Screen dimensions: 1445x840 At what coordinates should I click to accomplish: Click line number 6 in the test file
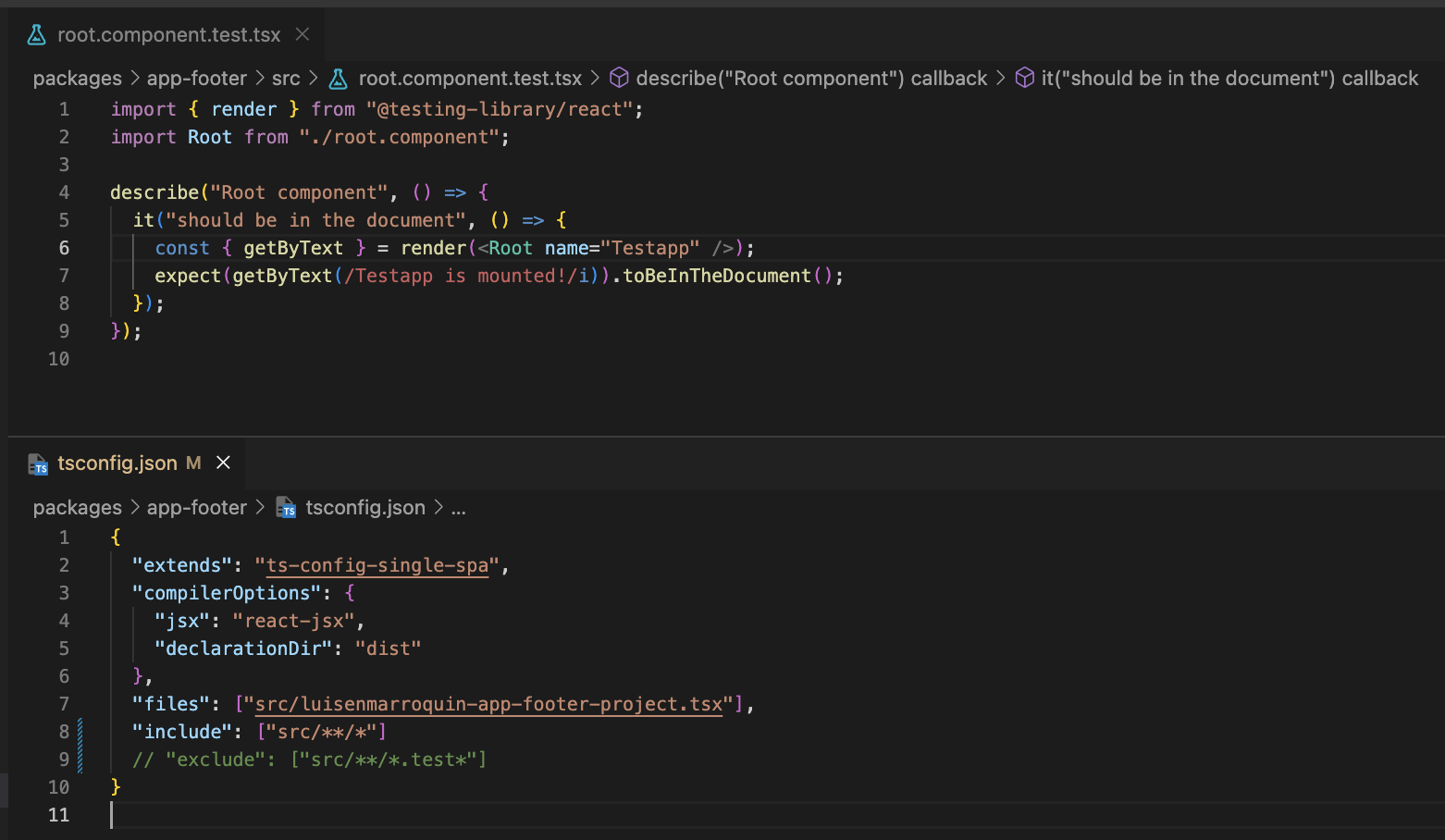[63, 247]
